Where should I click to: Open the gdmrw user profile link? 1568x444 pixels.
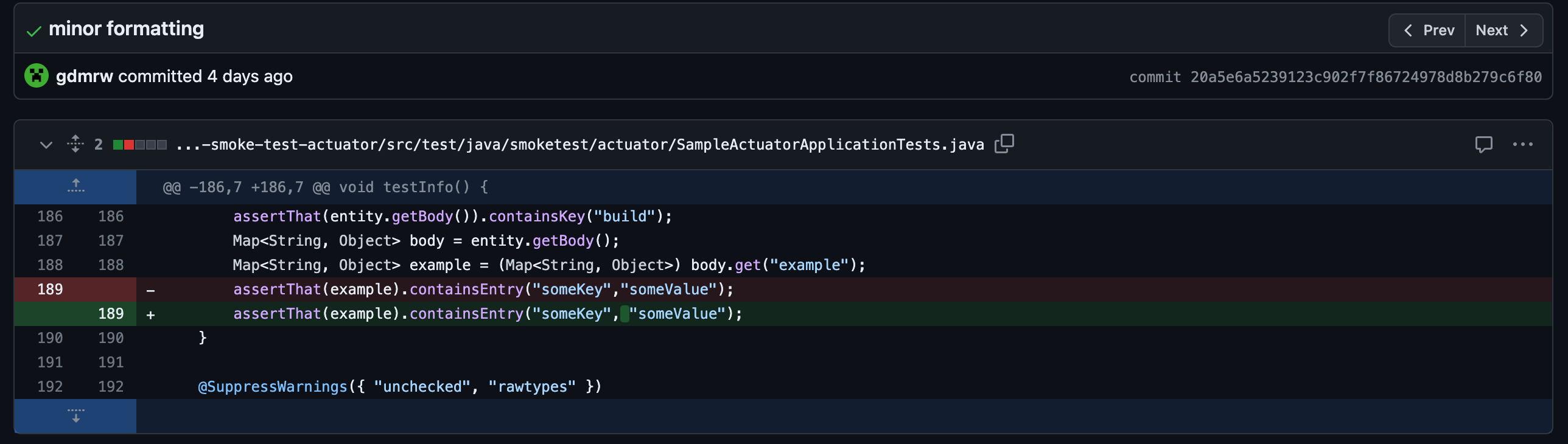(x=84, y=76)
